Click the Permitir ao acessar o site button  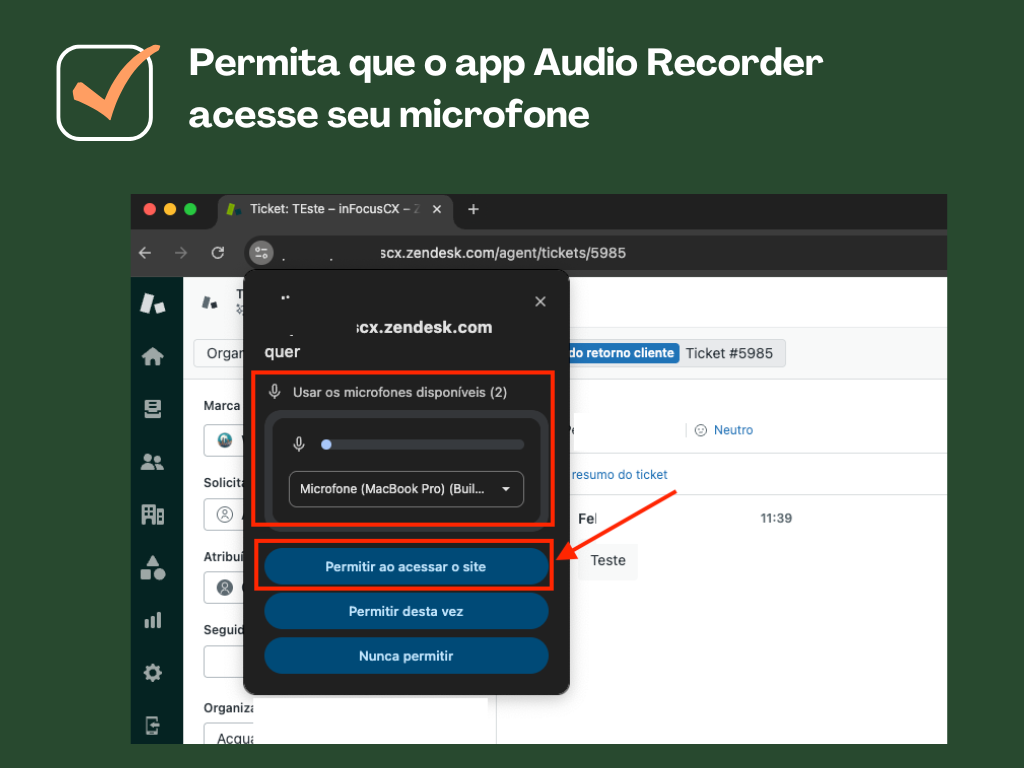click(405, 566)
